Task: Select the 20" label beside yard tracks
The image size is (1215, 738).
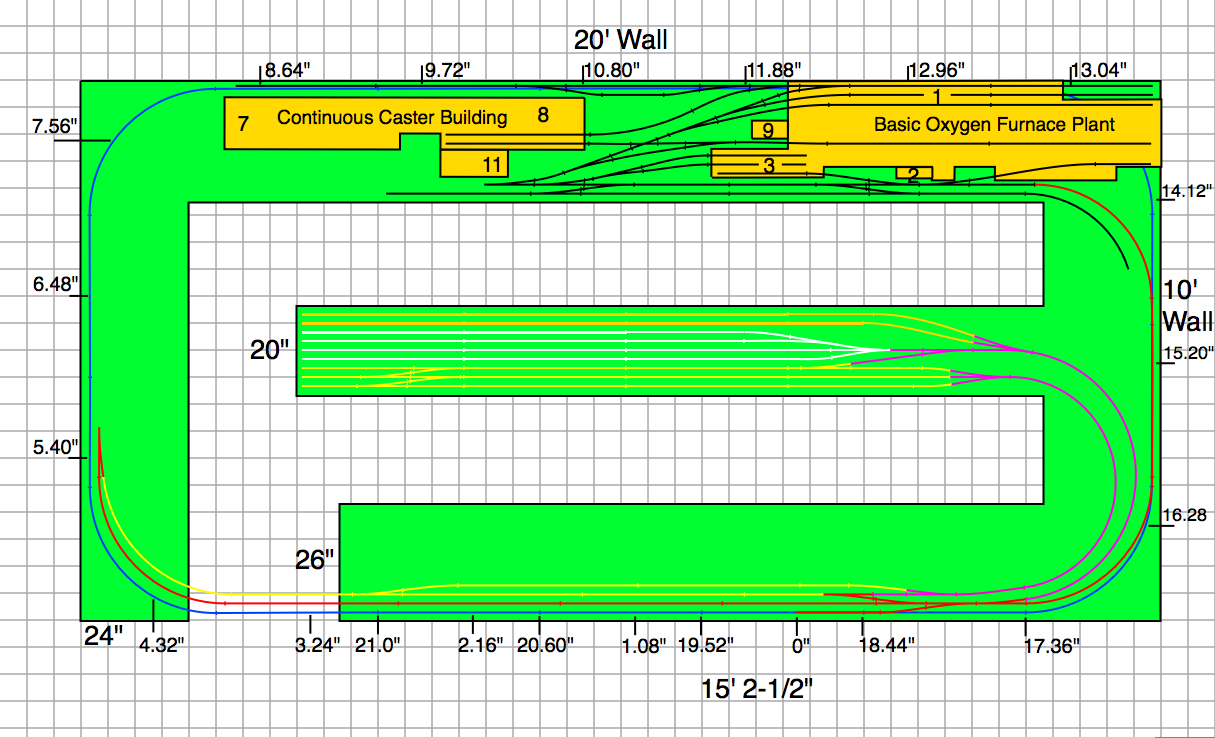Action: pos(270,350)
